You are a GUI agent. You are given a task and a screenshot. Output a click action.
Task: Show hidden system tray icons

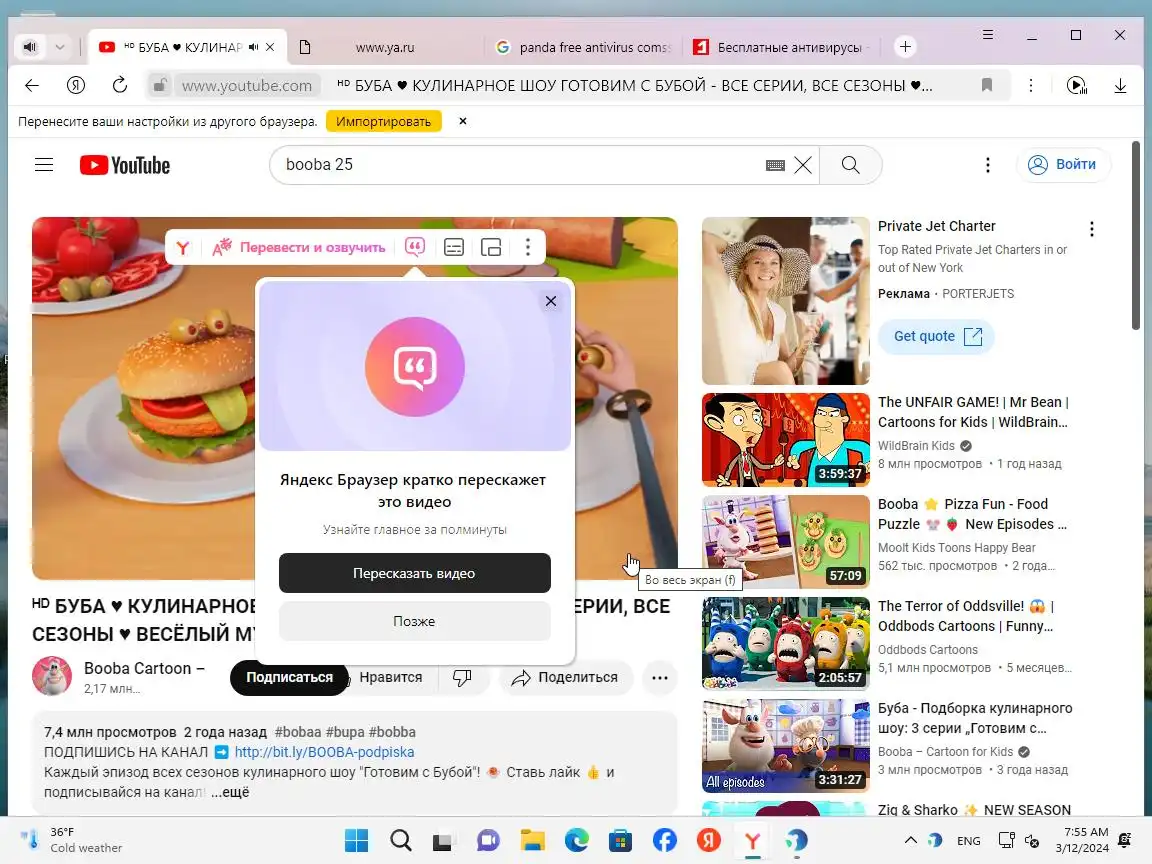tap(911, 840)
